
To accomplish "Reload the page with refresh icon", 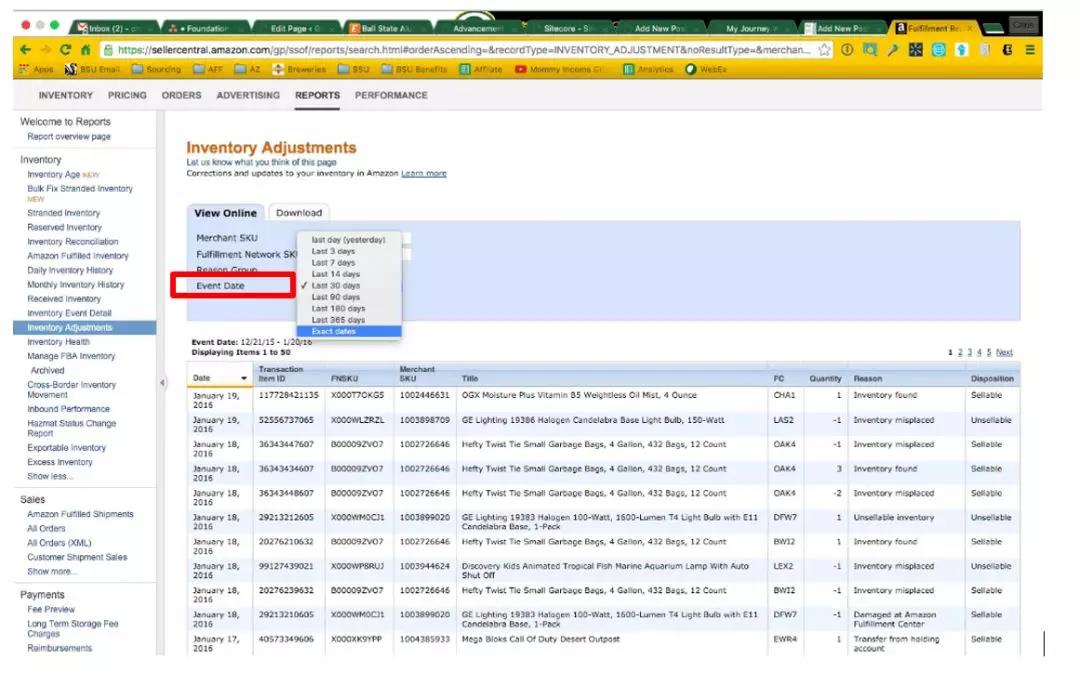I will pos(65,50).
